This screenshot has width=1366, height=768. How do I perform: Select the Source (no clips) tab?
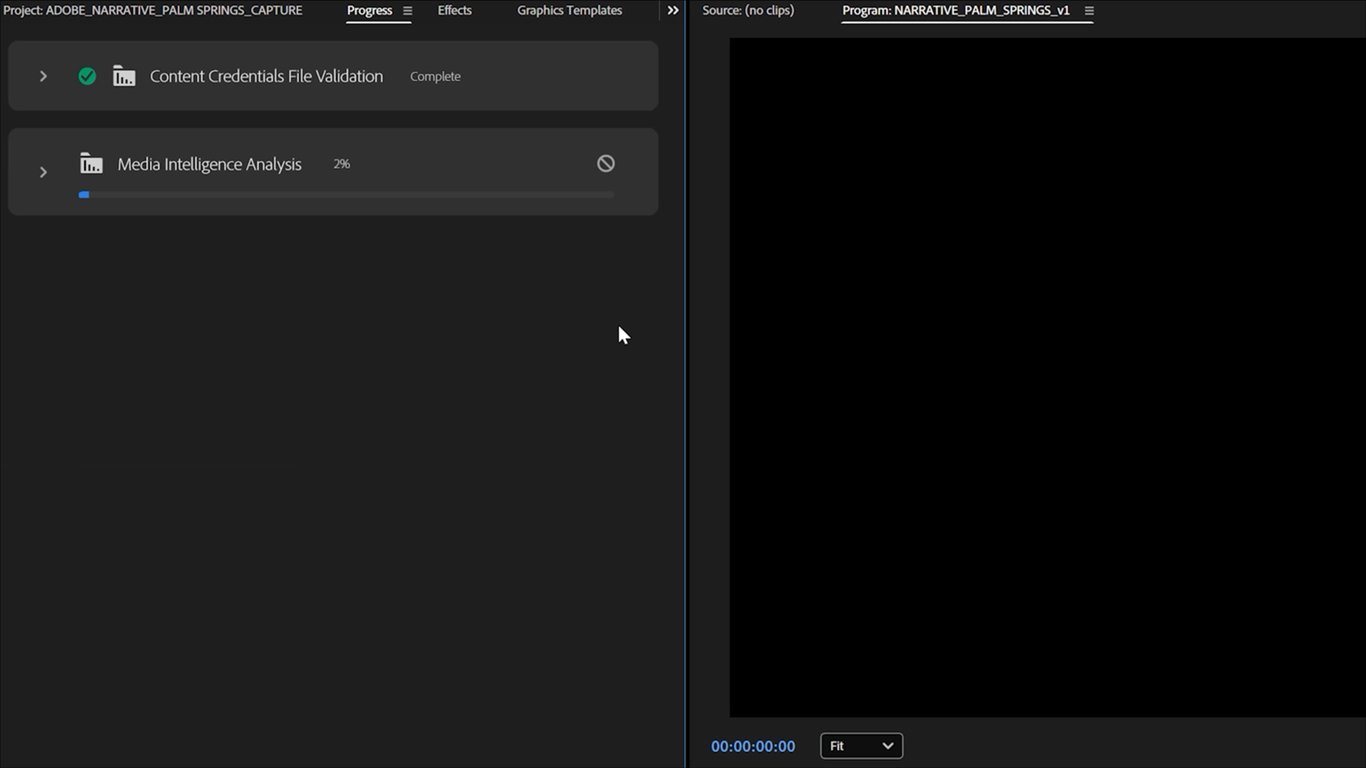click(x=748, y=11)
